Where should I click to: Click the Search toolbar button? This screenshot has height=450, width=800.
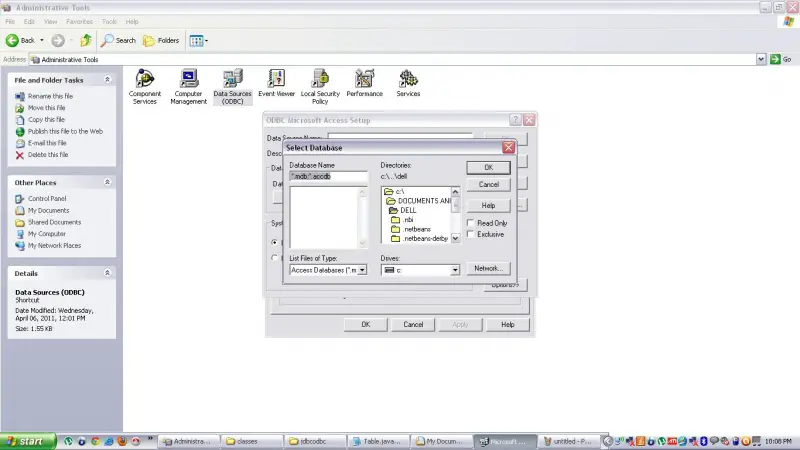(x=118, y=40)
